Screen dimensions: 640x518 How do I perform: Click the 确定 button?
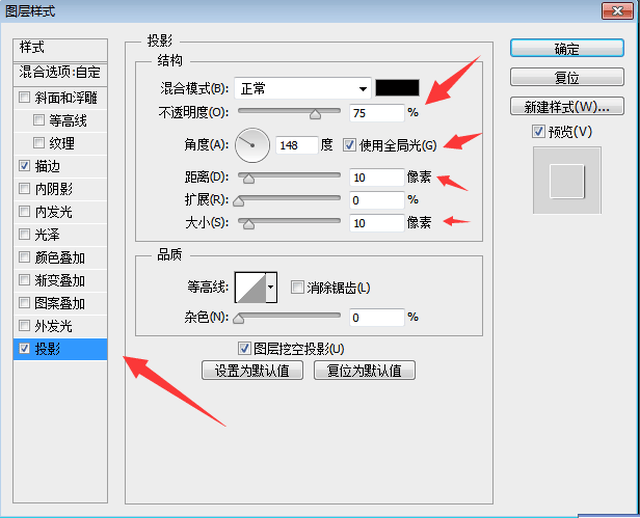pos(567,48)
